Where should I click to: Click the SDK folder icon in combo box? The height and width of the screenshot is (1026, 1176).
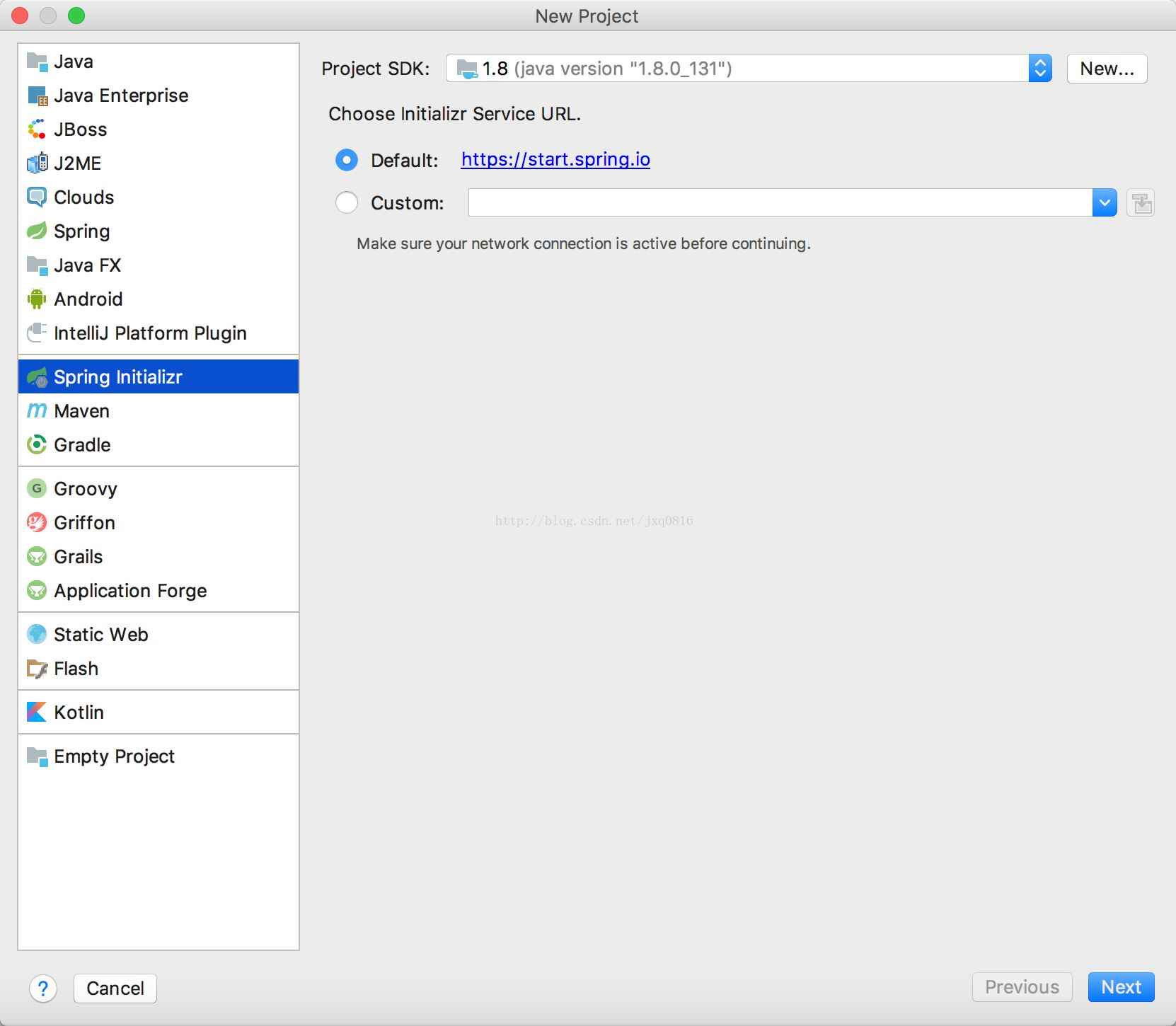pos(467,69)
